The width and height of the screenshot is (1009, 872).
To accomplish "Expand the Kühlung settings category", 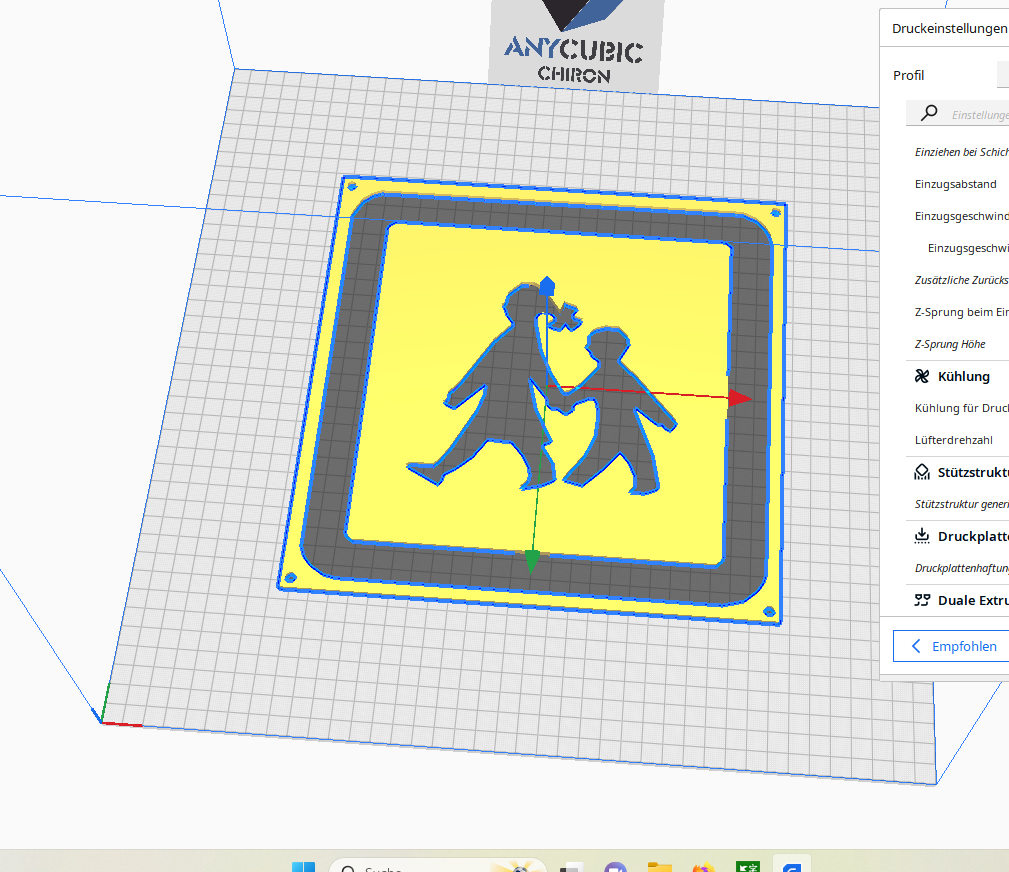I will (x=958, y=376).
